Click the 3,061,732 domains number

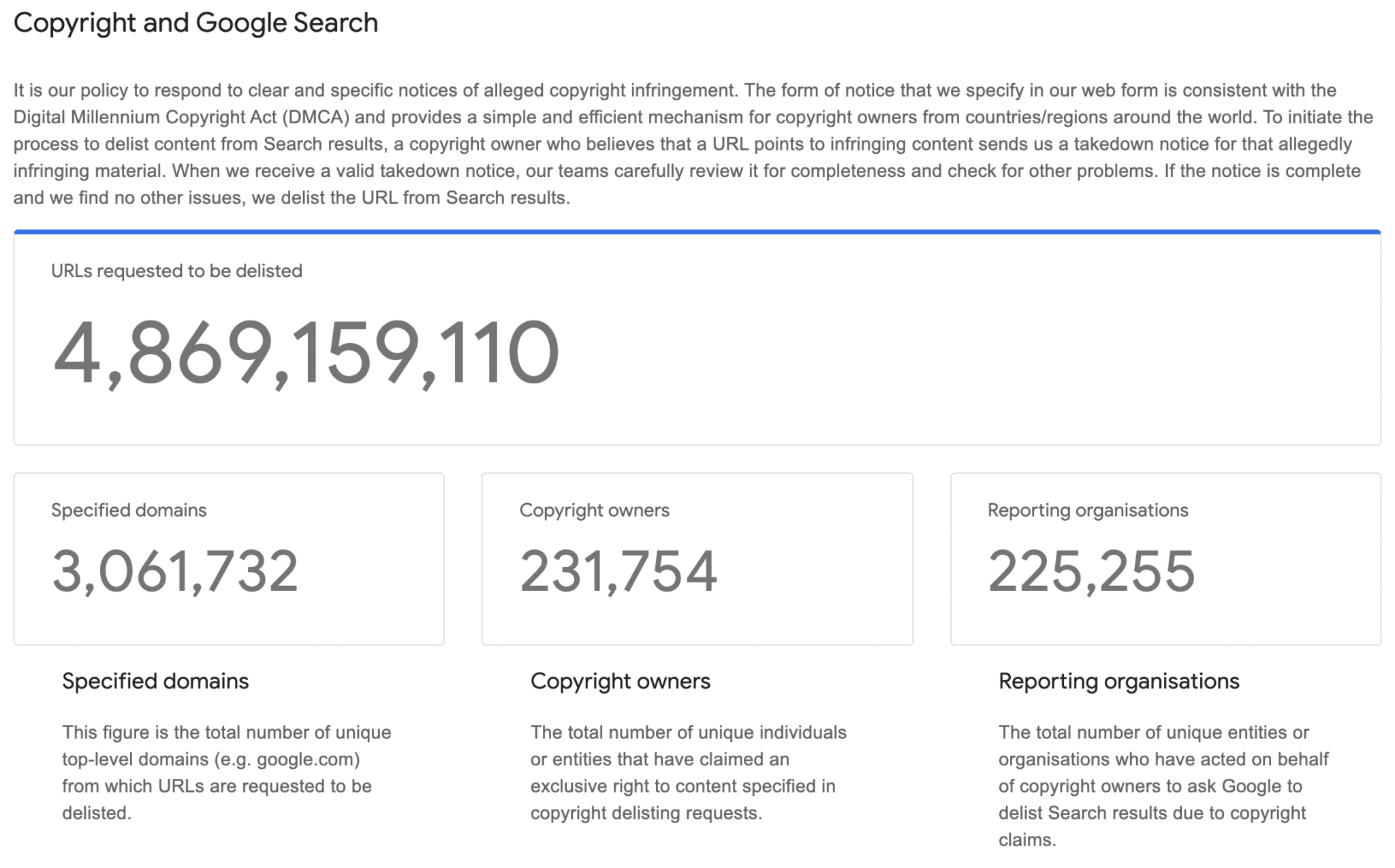(x=175, y=571)
